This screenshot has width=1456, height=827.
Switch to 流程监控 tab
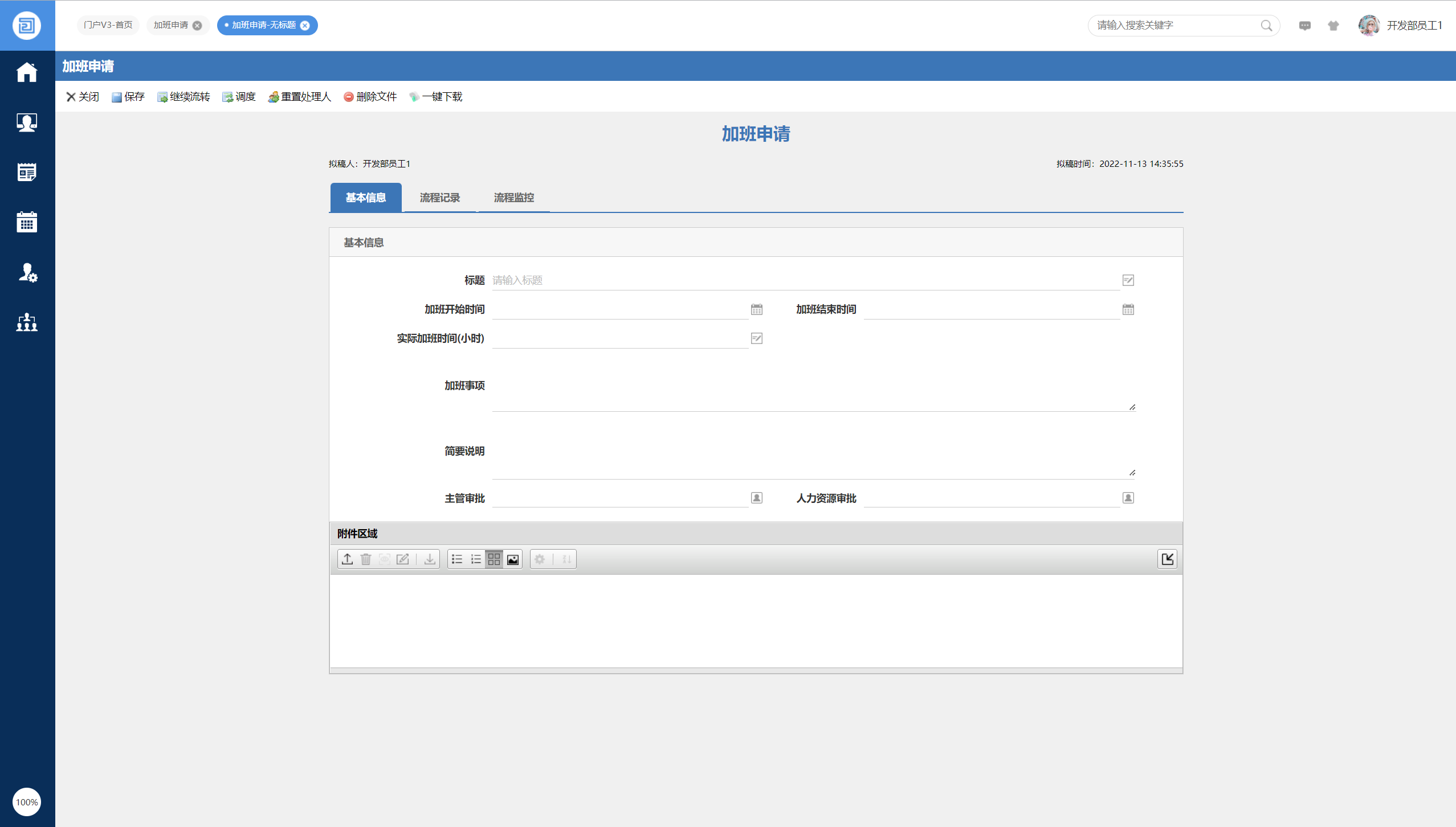(513, 198)
